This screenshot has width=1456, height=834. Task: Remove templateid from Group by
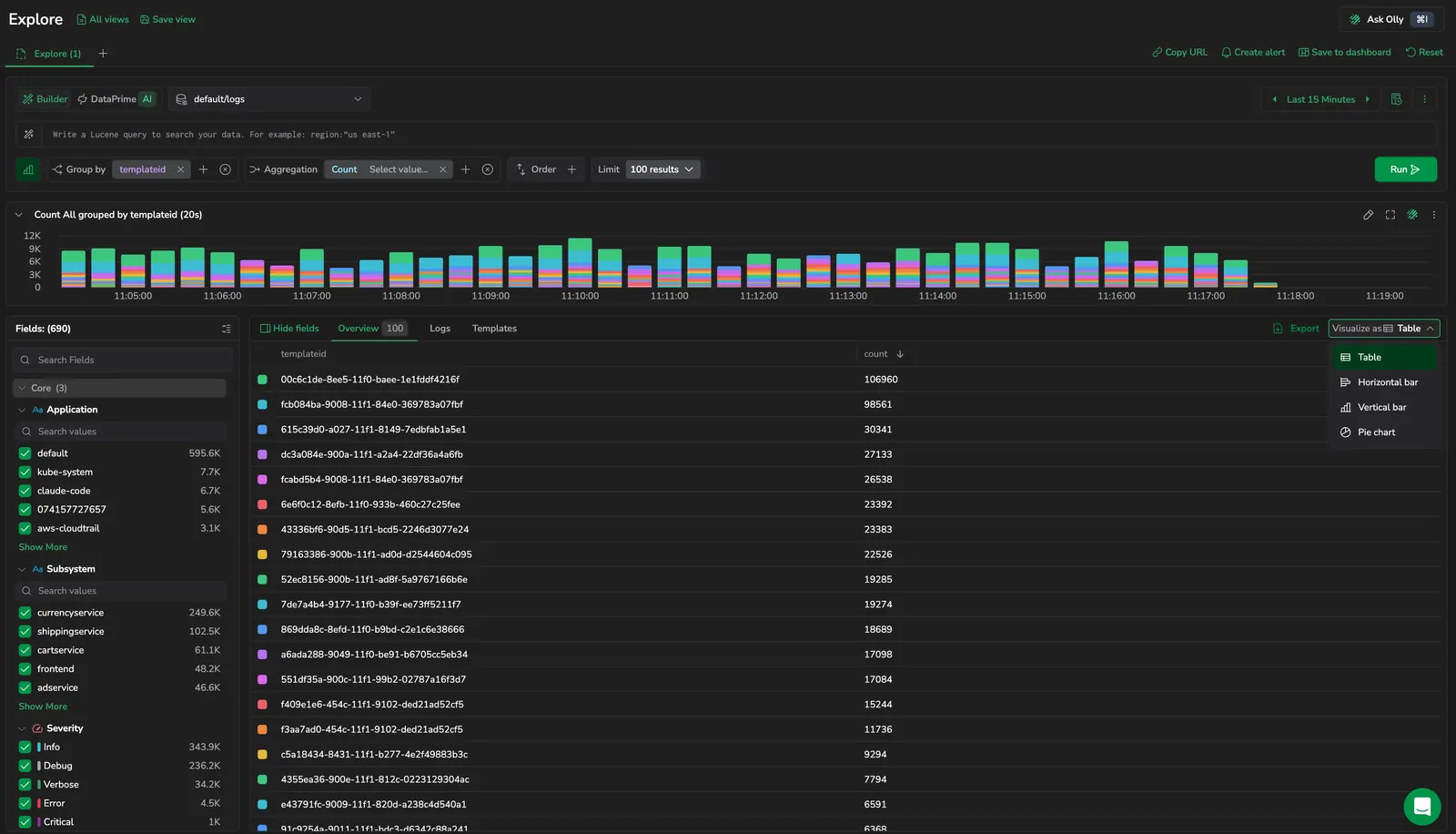[180, 169]
